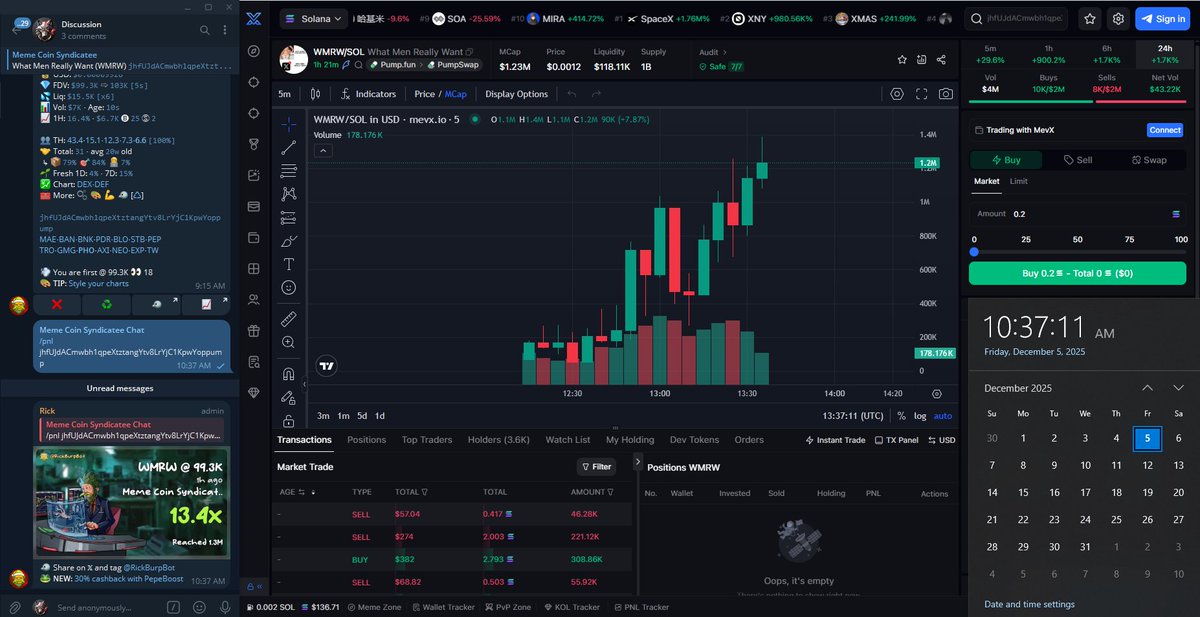Select the 1h stats period
This screenshot has height=617, width=1200.
(x=1048, y=54)
